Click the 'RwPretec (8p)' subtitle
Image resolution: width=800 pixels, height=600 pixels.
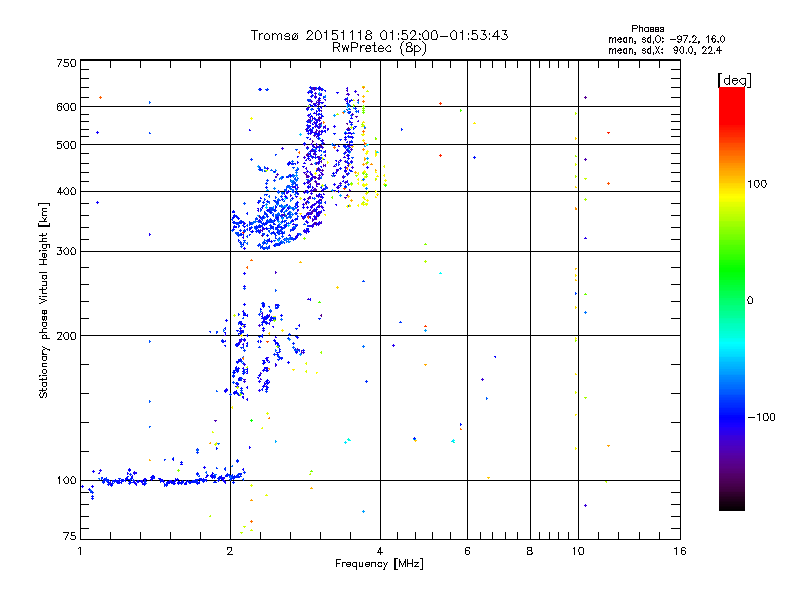point(379,48)
